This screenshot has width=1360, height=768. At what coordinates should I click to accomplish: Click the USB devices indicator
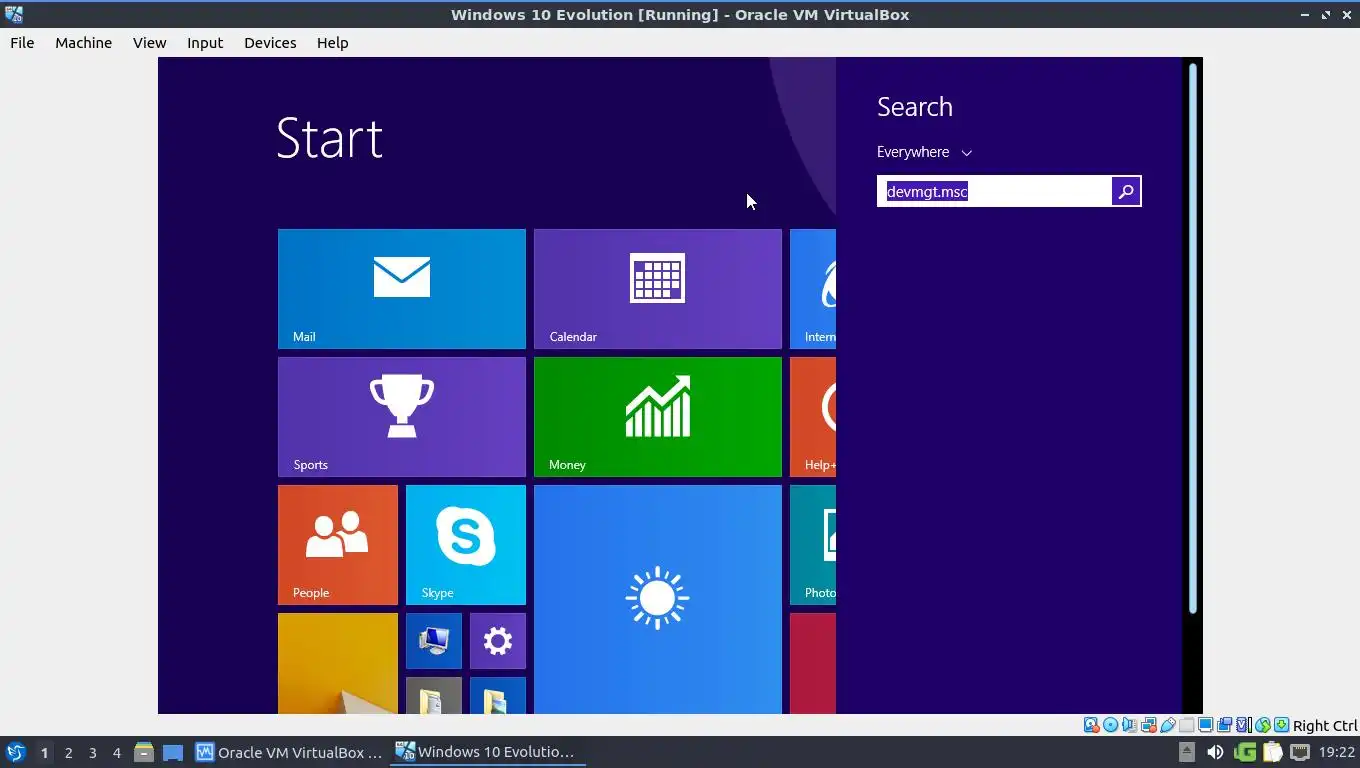point(1168,725)
